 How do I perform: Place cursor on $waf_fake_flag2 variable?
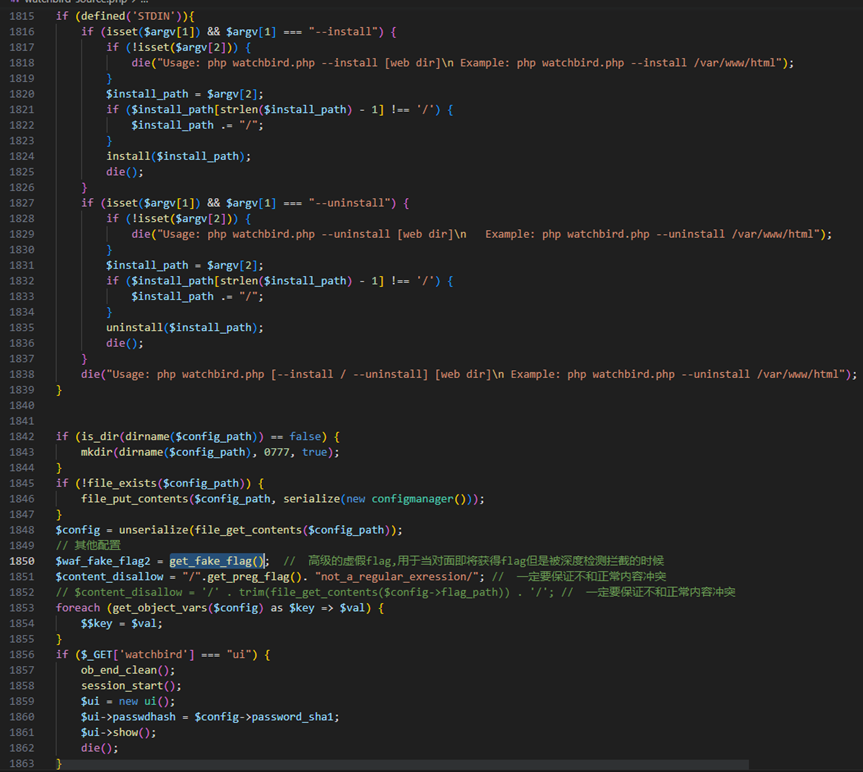click(102, 561)
